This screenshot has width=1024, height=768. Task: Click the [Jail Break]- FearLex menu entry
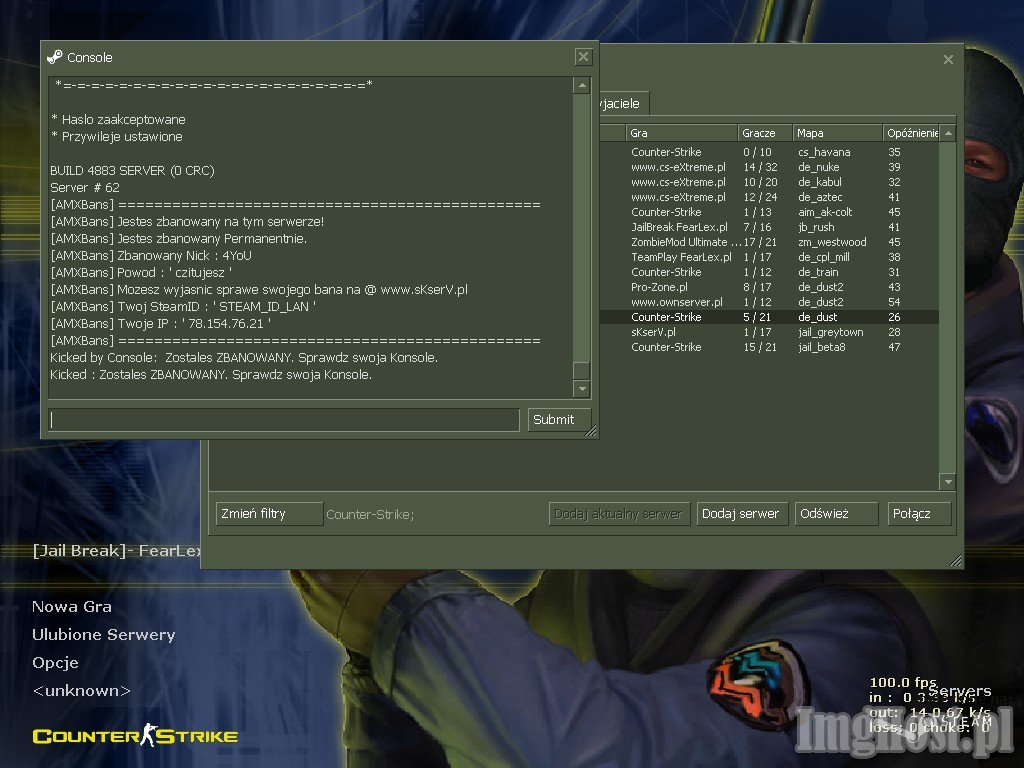click(x=116, y=551)
